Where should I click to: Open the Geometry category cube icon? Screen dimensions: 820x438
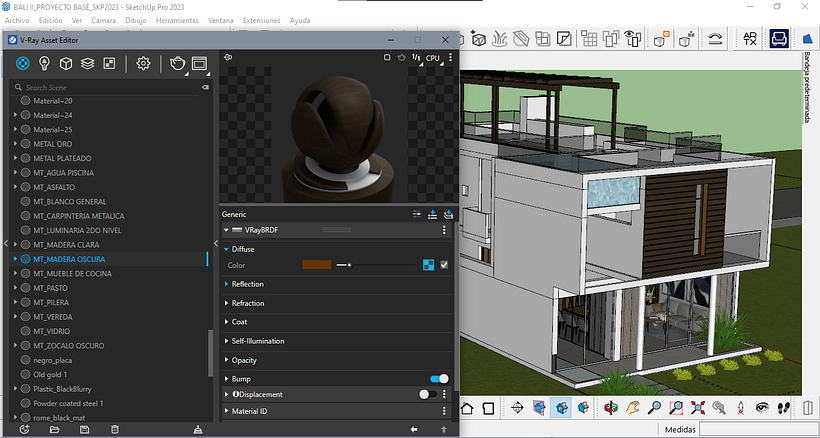pos(66,63)
